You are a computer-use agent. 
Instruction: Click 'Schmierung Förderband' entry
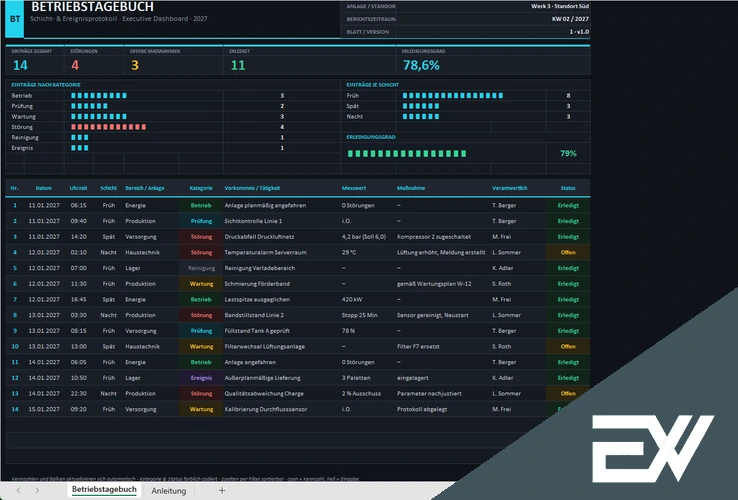[x=257, y=284]
